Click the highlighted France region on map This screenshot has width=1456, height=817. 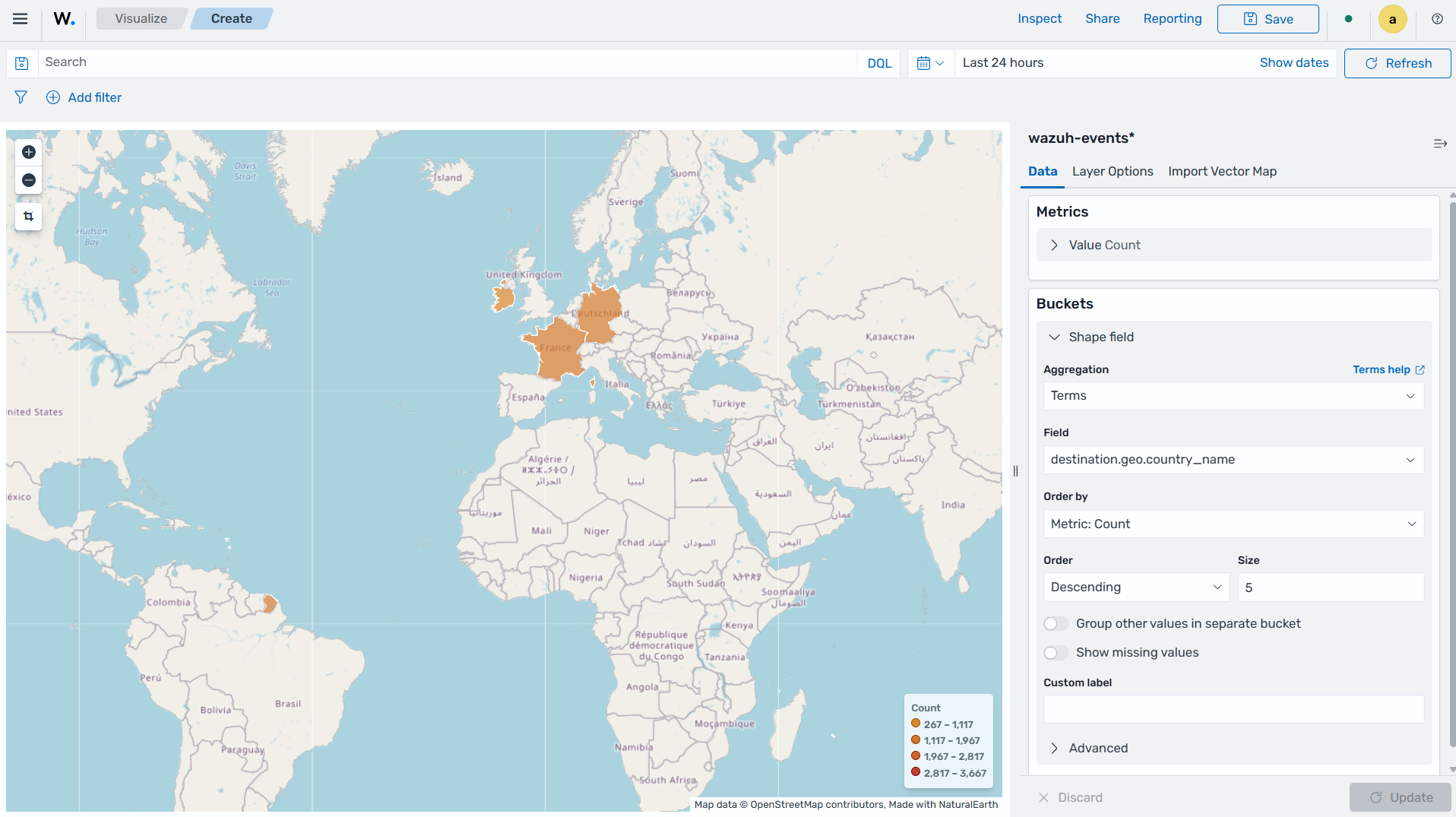(x=559, y=350)
